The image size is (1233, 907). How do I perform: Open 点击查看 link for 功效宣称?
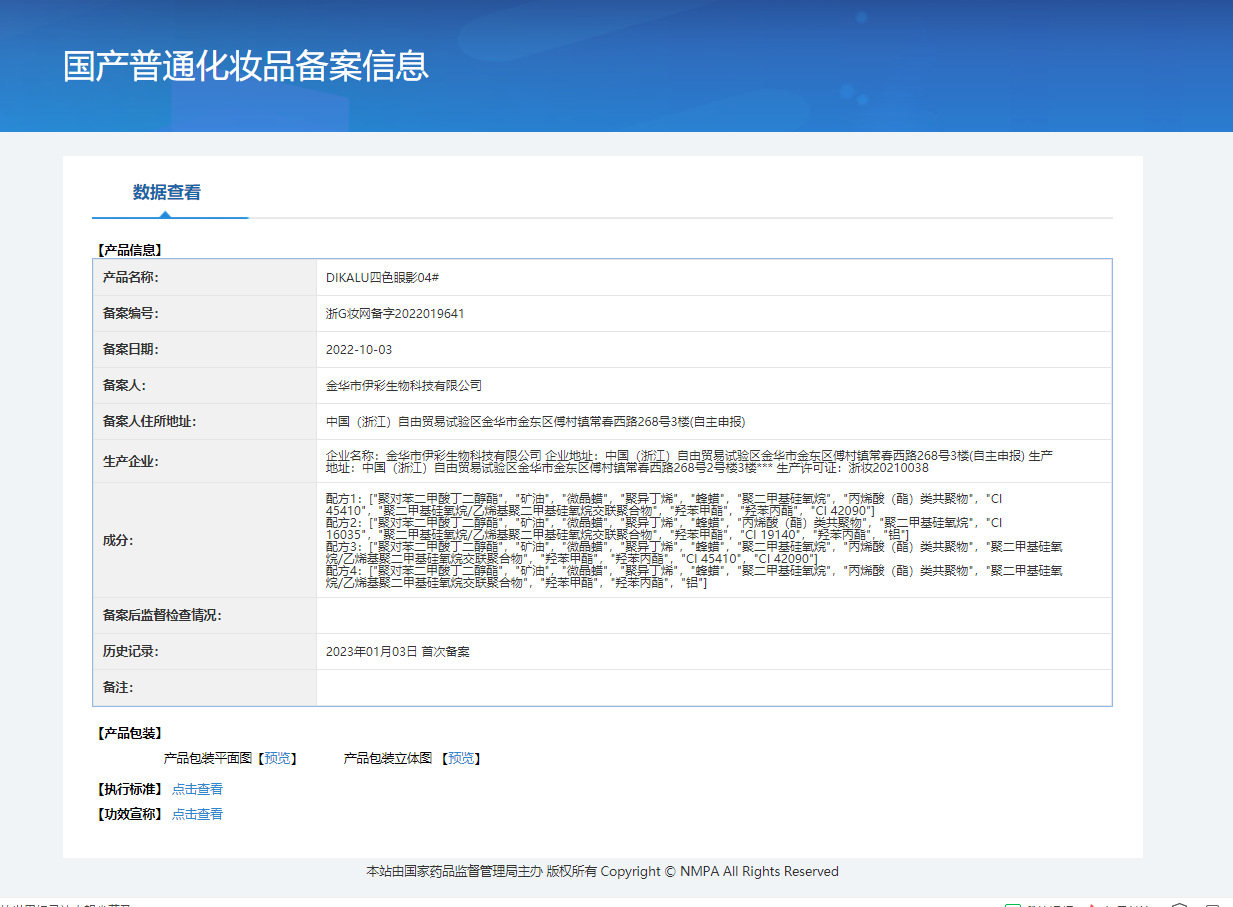click(x=197, y=814)
